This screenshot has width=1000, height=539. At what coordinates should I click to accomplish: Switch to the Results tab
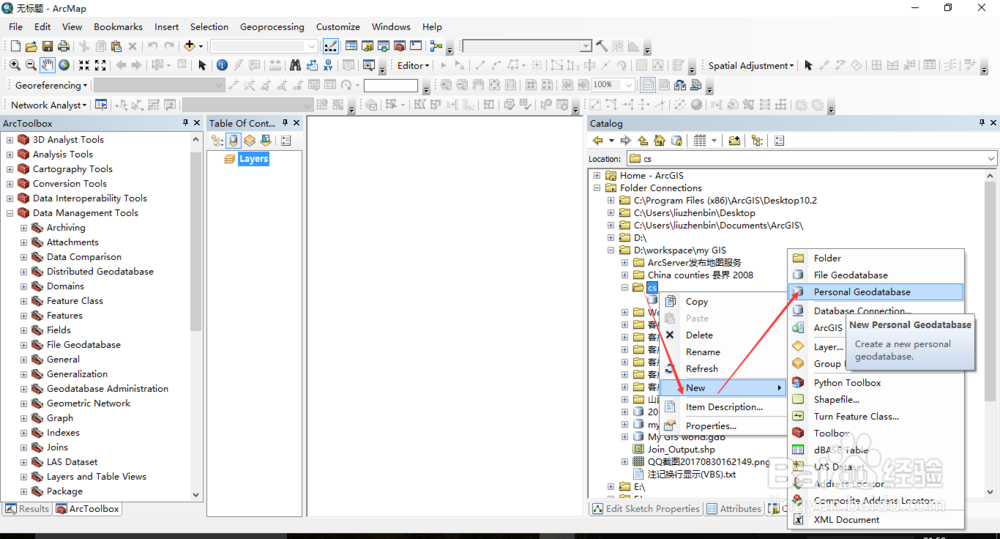point(27,508)
